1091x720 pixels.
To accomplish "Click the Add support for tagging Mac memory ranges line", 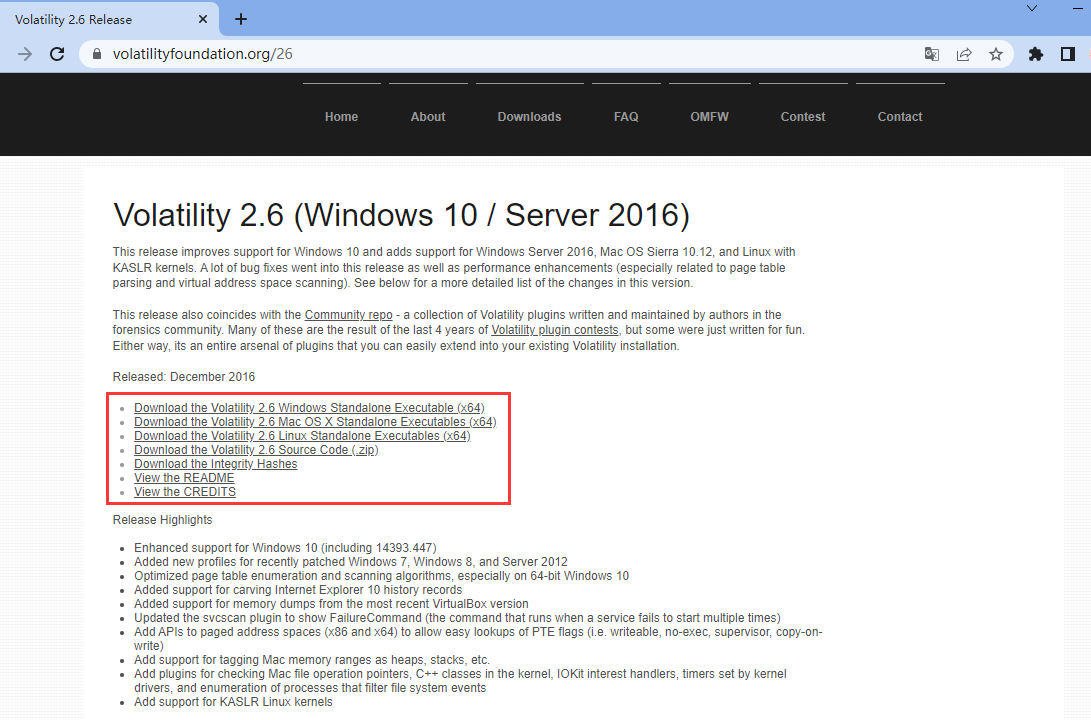I will coord(312,660).
